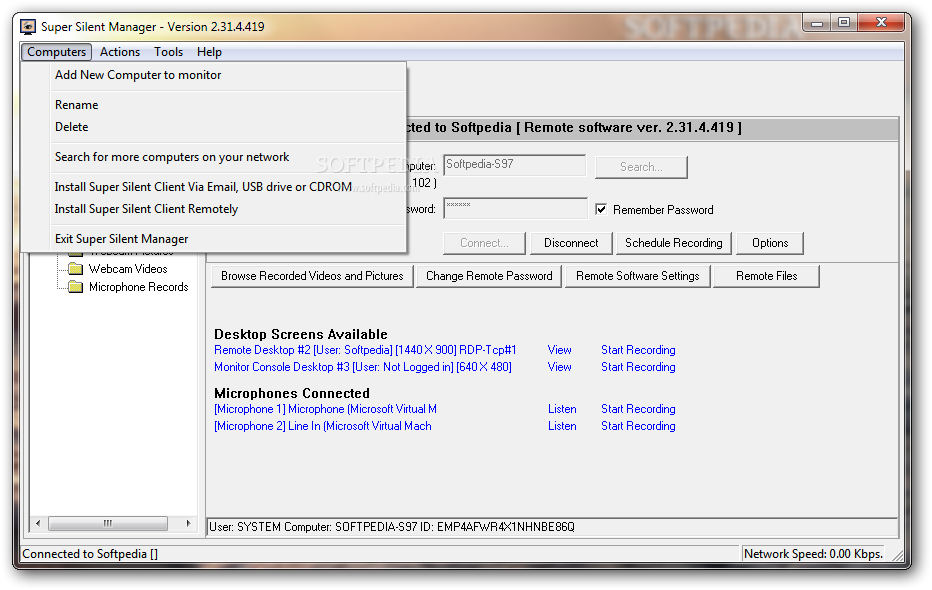Start Recording for Microphone 2 Line In

[x=638, y=426]
